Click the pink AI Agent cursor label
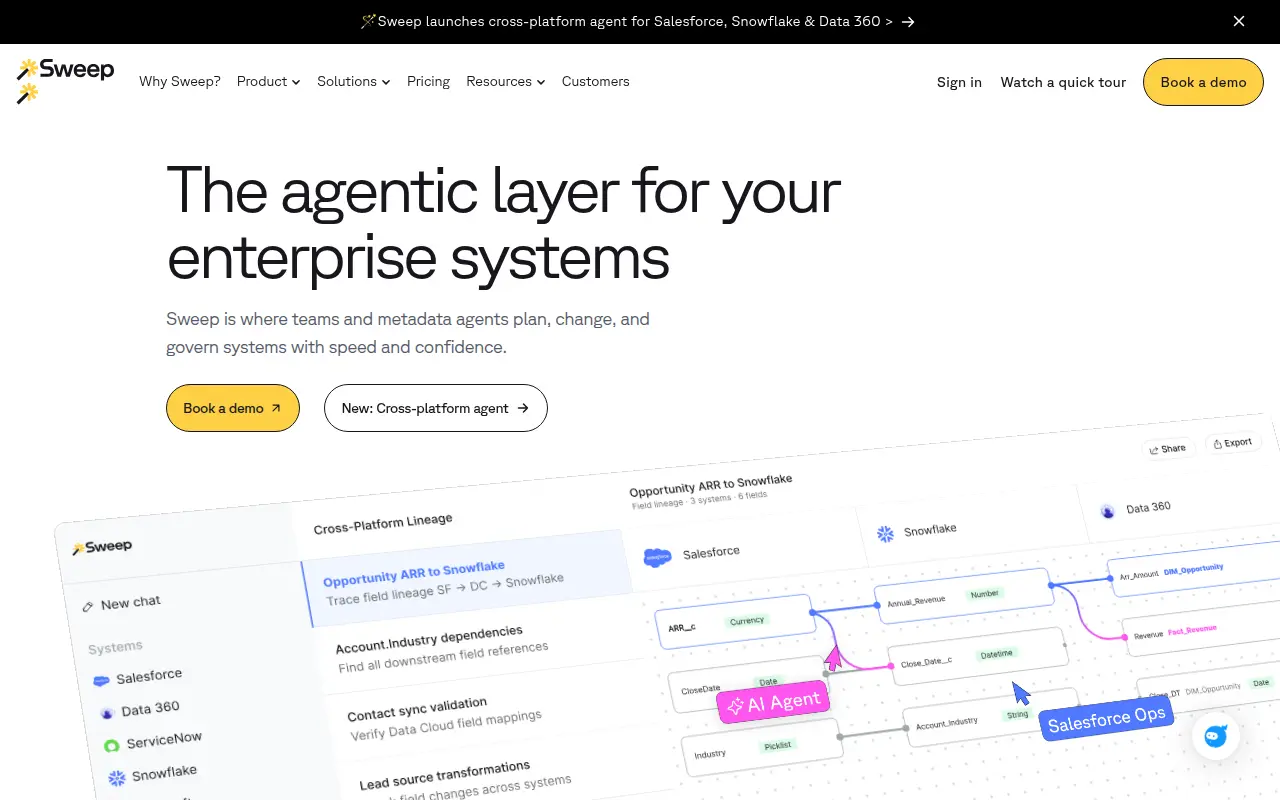This screenshot has width=1280, height=800. [774, 703]
